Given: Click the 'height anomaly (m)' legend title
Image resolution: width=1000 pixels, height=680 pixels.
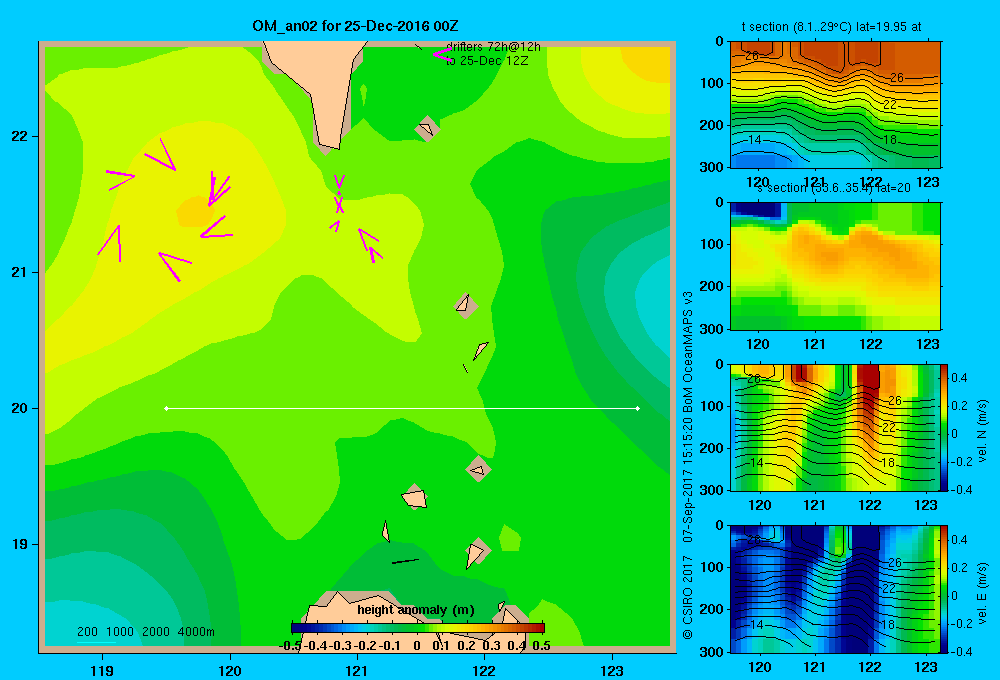Looking at the screenshot, I should point(416,610).
